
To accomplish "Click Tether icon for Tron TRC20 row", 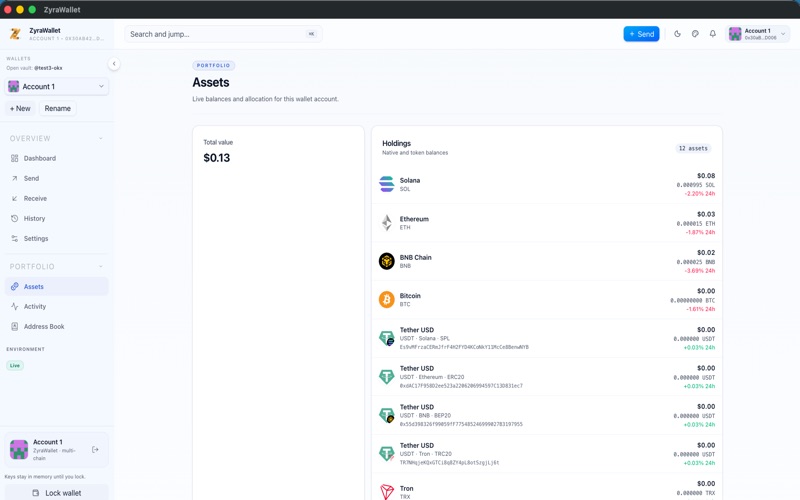I will 386,454.
